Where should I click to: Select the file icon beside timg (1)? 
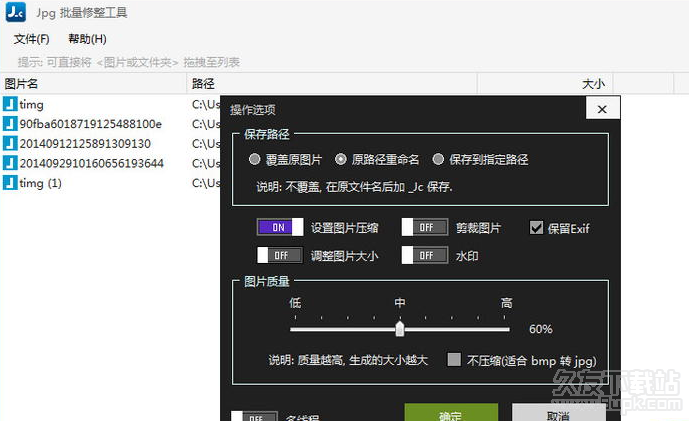[x=10, y=183]
